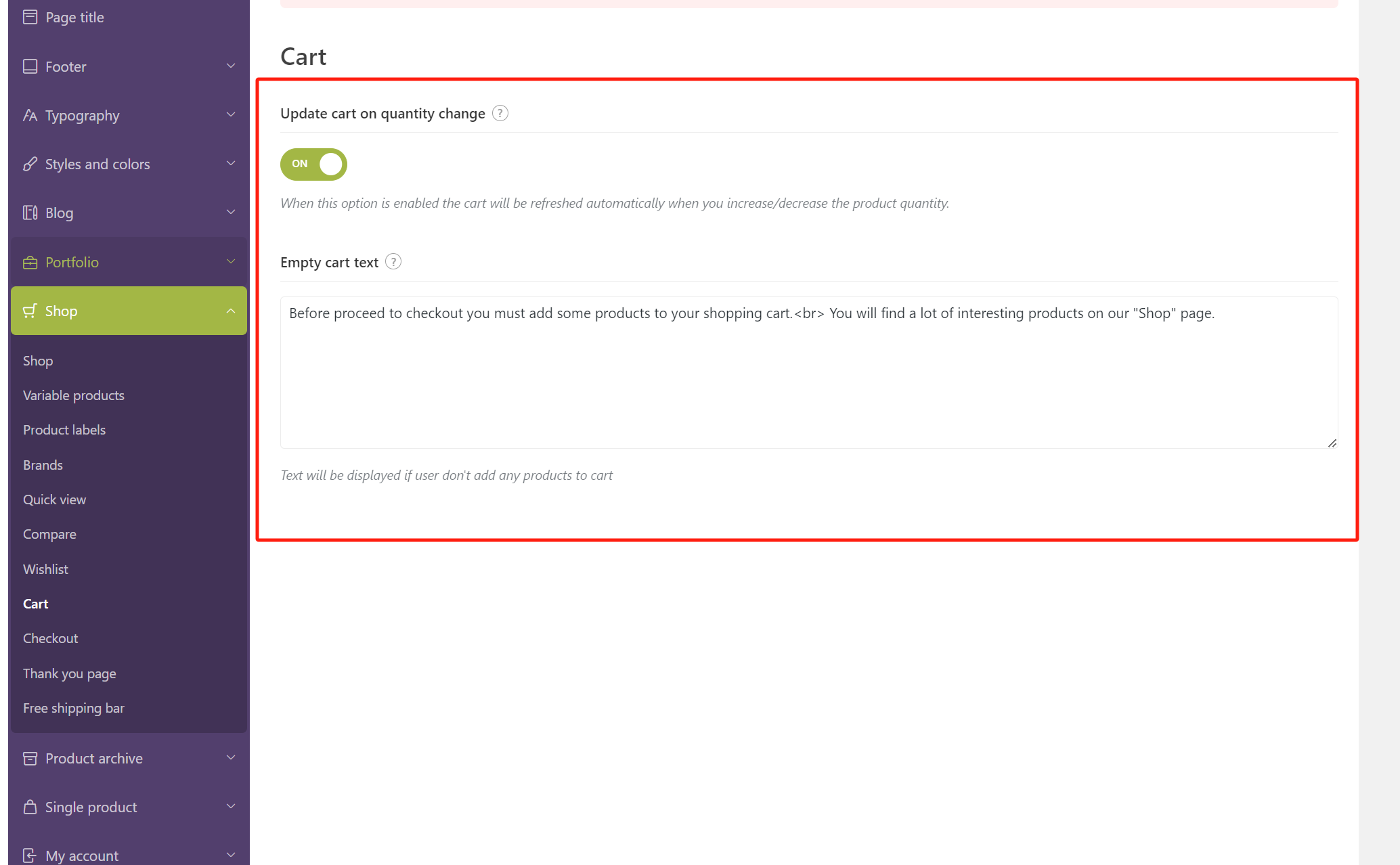Click inside the Empty cart text textarea
Screen dimensions: 1400x865
click(x=808, y=379)
